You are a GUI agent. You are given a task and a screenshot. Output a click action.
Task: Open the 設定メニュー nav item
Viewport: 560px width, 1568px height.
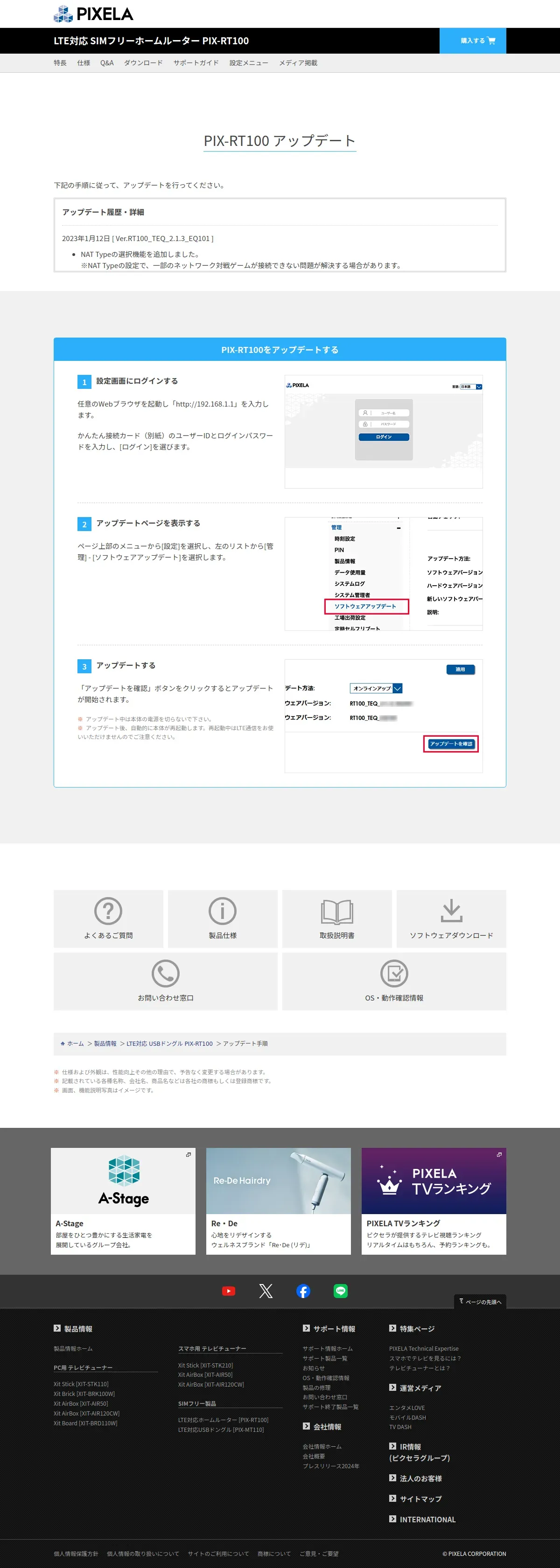coord(249,62)
